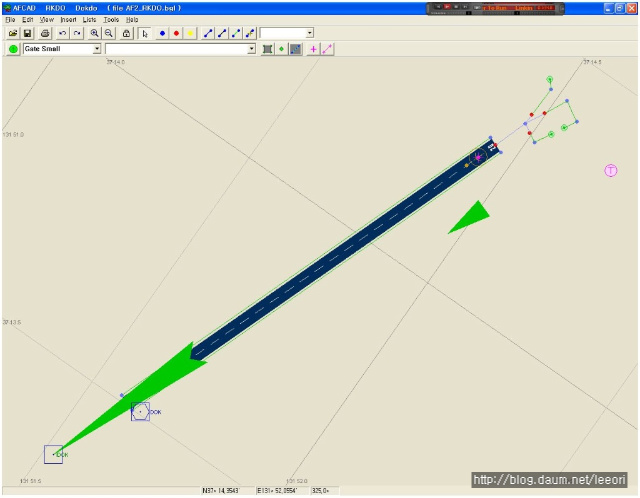
Task: Select the topmost green parking spot
Action: coord(549,79)
